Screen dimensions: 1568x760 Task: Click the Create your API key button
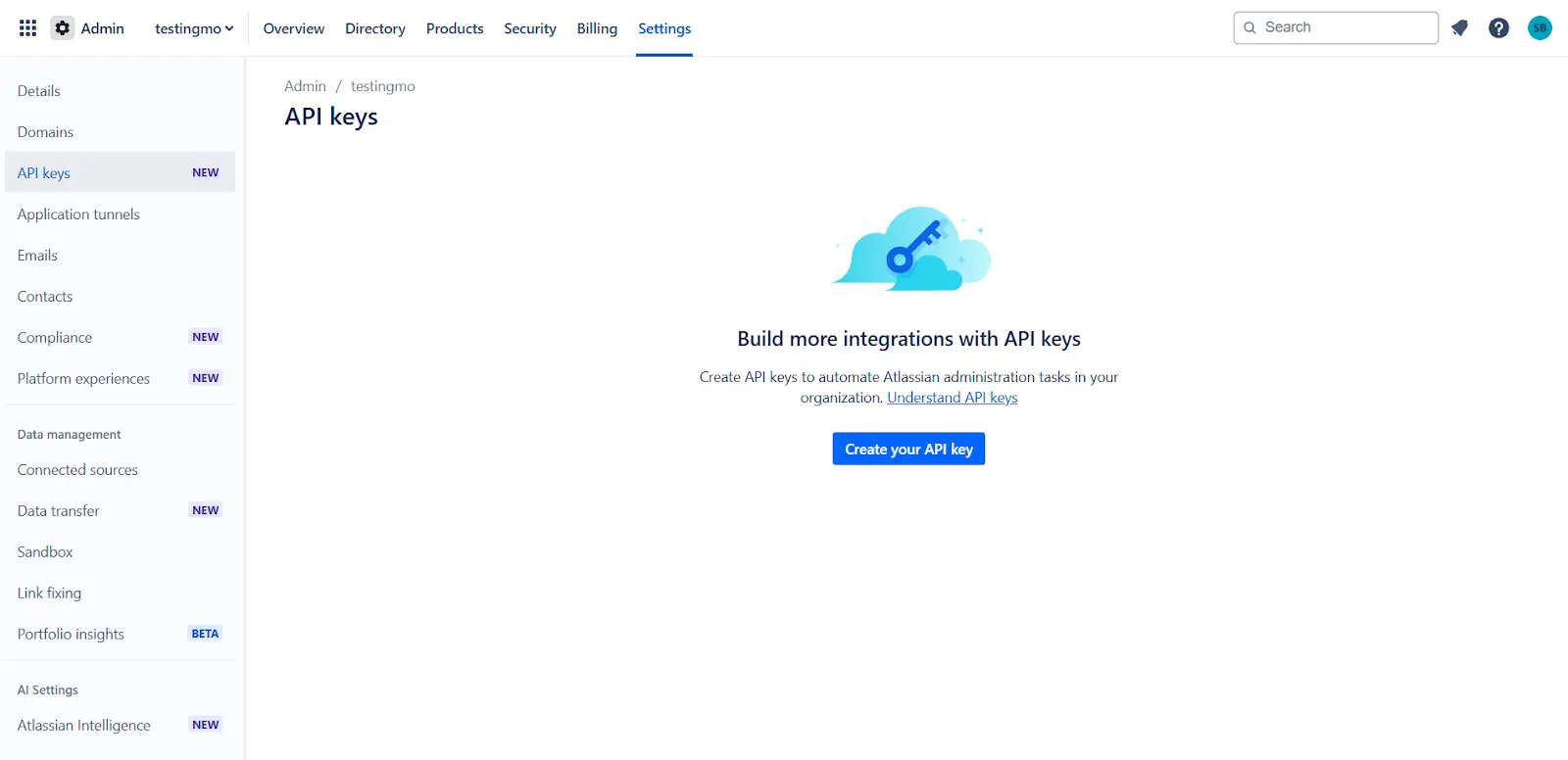(908, 449)
